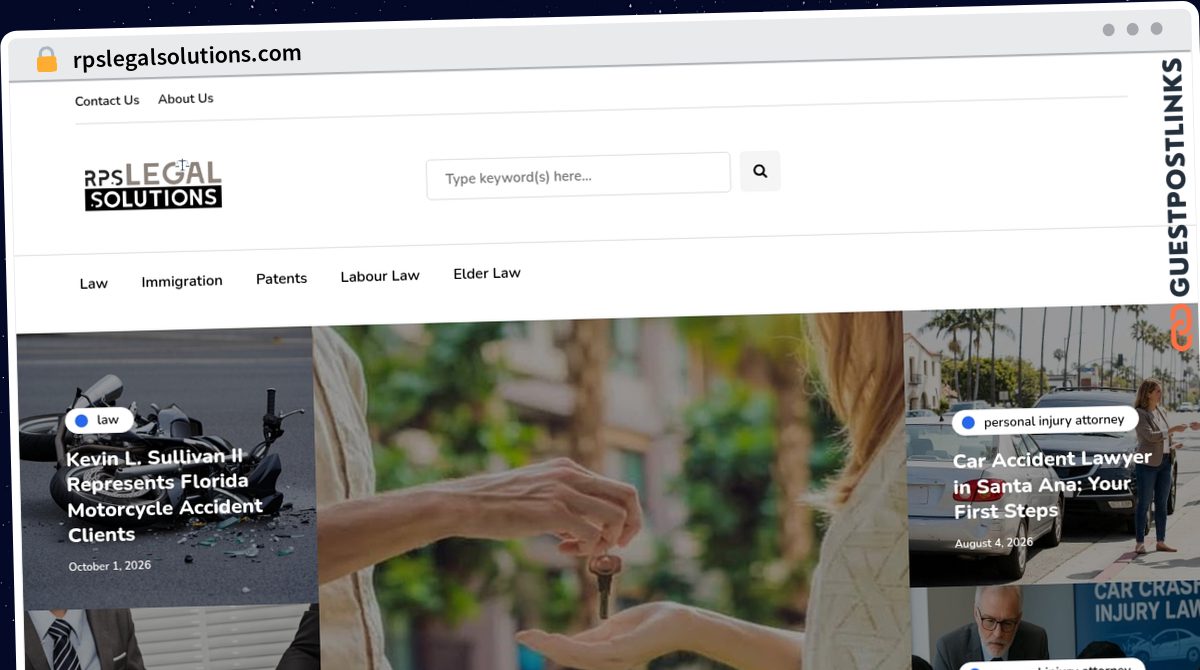Click the search magnifier button
Screen dimensions: 1200x670
coord(760,171)
